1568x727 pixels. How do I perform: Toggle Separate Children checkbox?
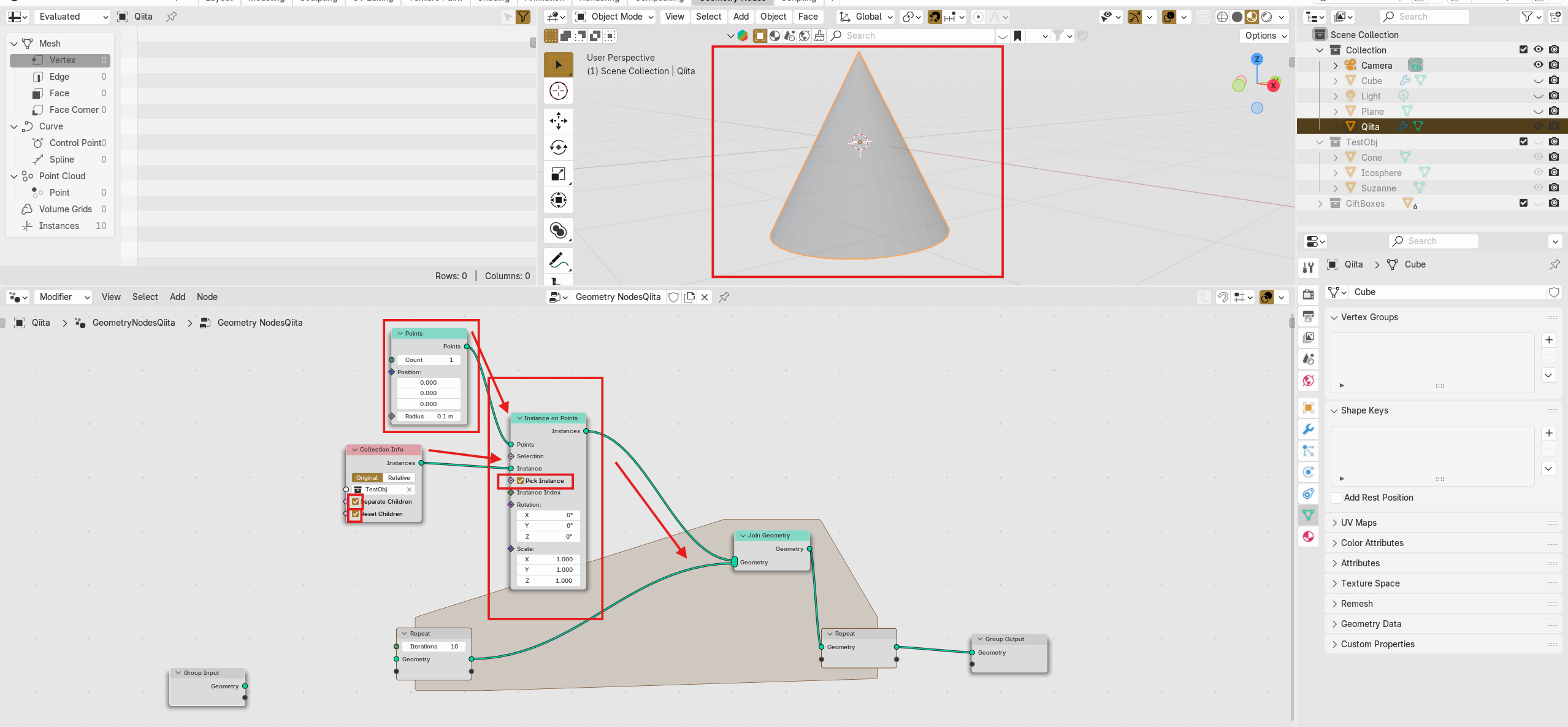[356, 502]
